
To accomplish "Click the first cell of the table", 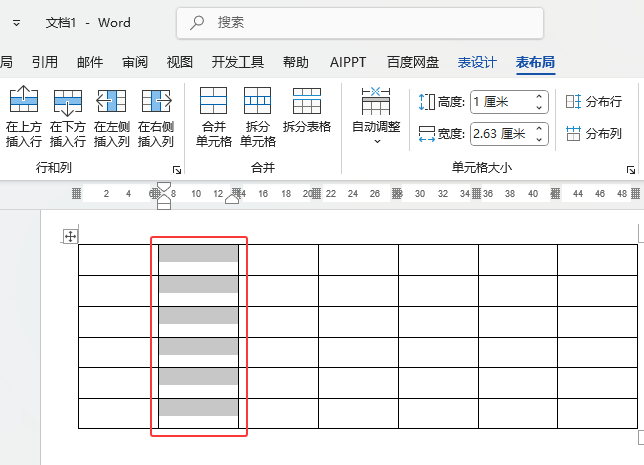I will (118, 260).
